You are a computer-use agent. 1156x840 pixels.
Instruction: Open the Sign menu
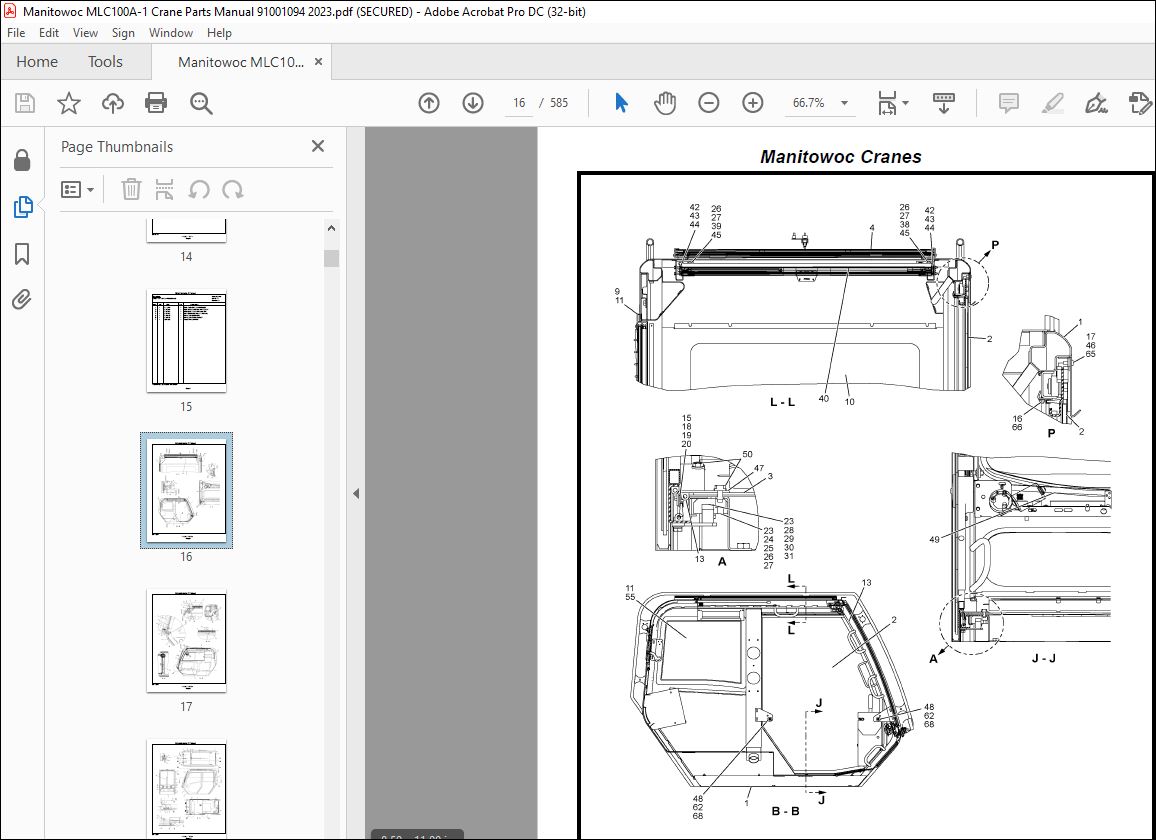coord(123,32)
